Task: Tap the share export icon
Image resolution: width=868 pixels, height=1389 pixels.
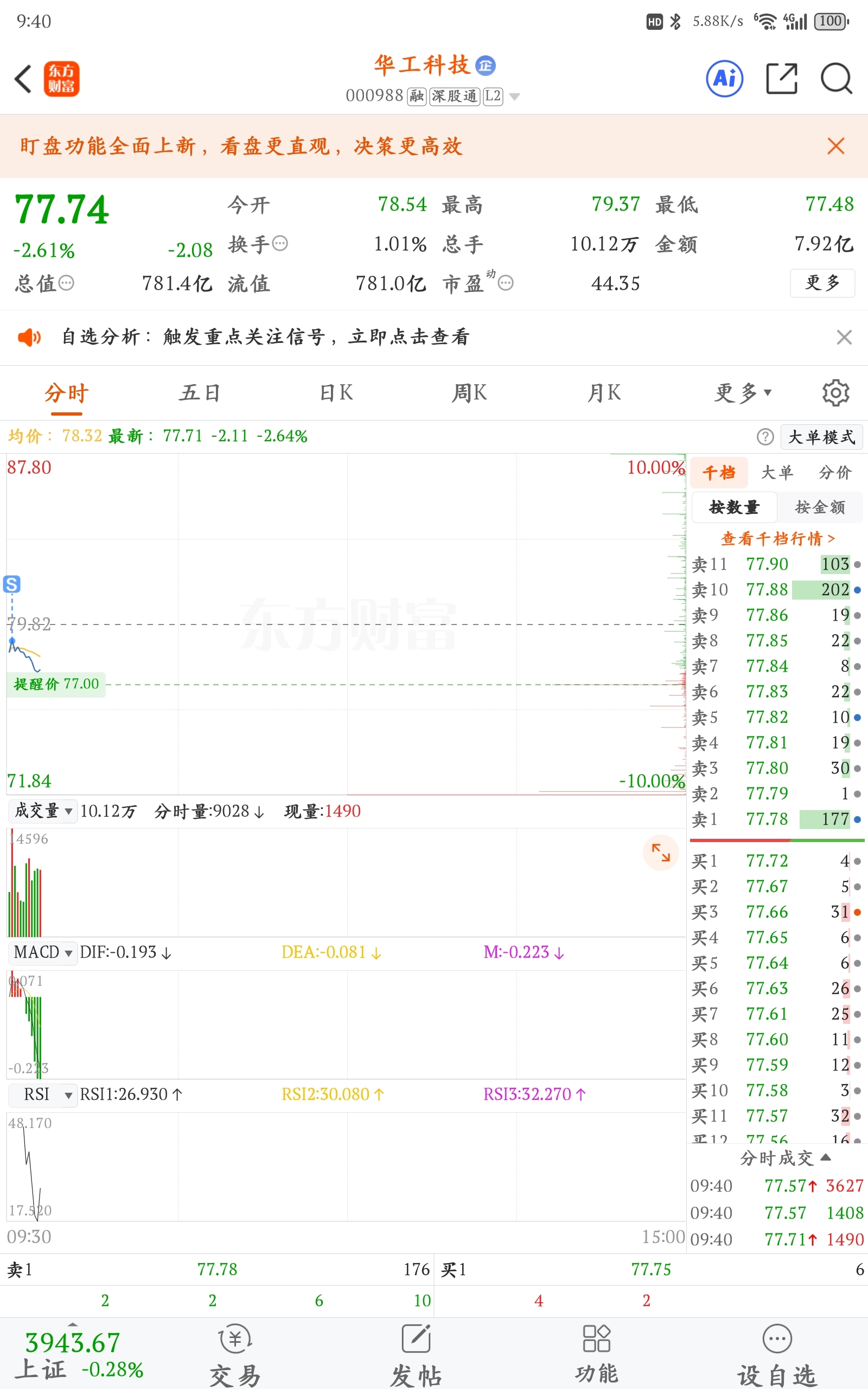Action: pyautogui.click(x=782, y=79)
